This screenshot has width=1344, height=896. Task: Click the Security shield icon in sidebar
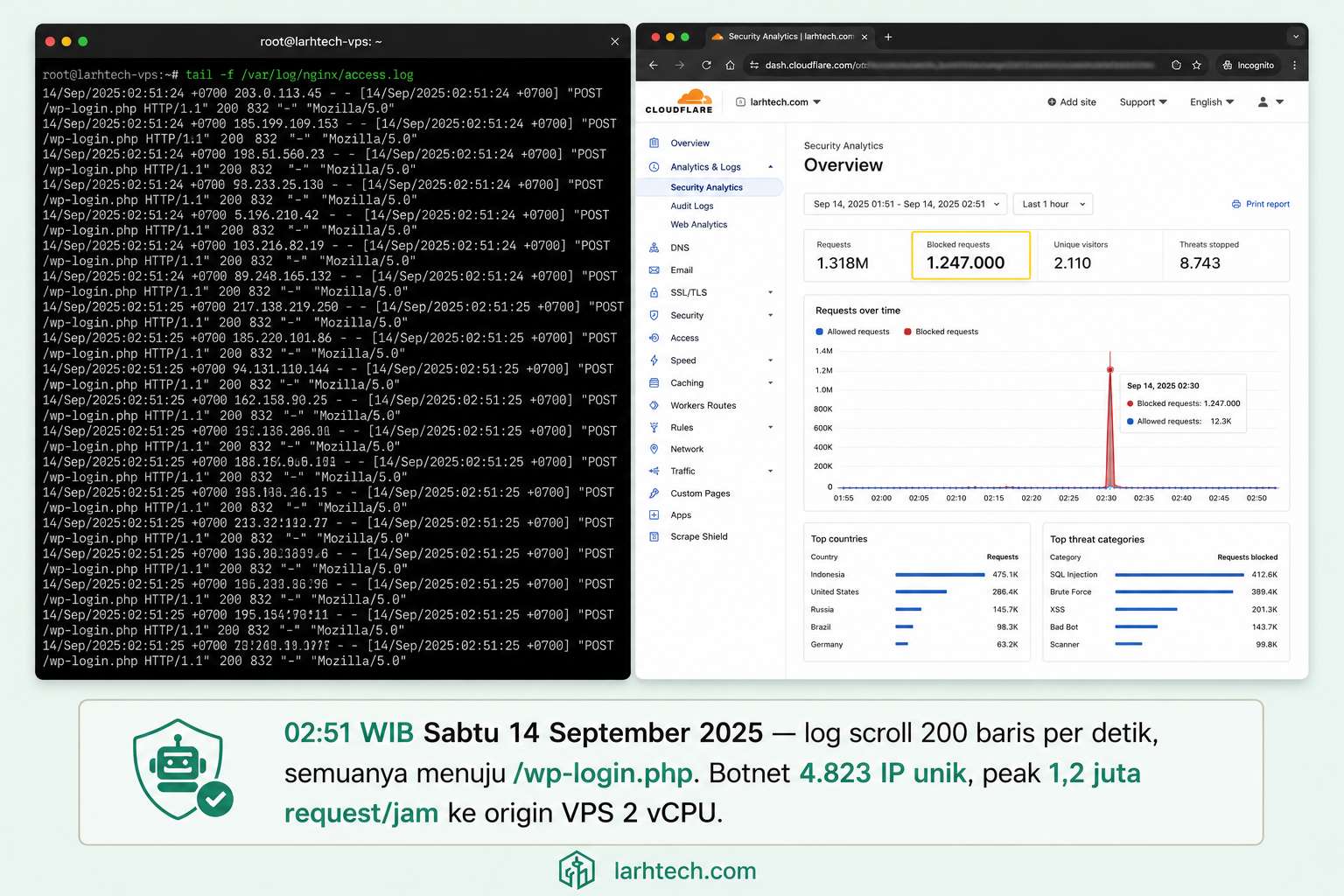pos(654,315)
